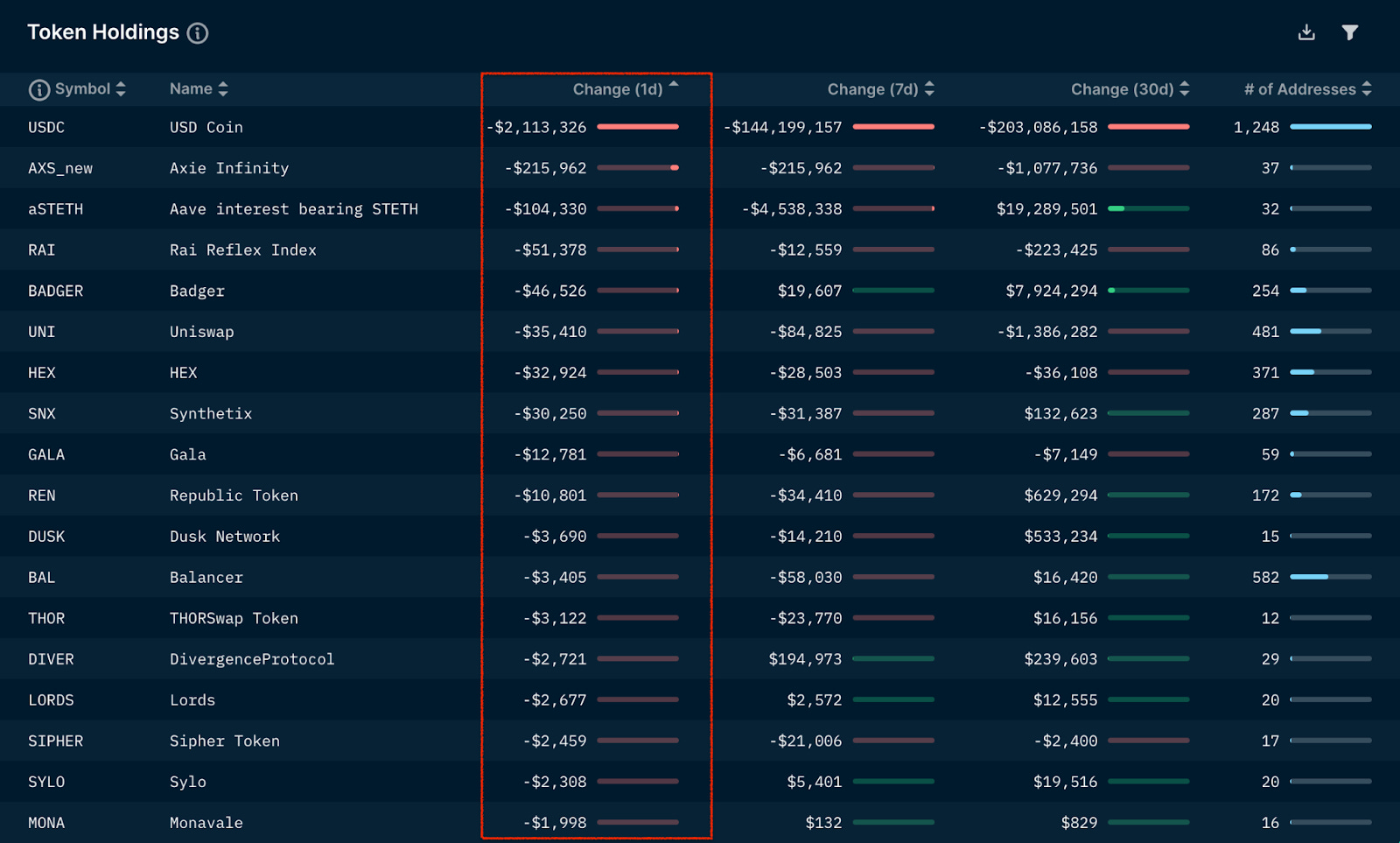1400x843 pixels.
Task: Click the AXS_new symbol cell
Action: coord(60,168)
